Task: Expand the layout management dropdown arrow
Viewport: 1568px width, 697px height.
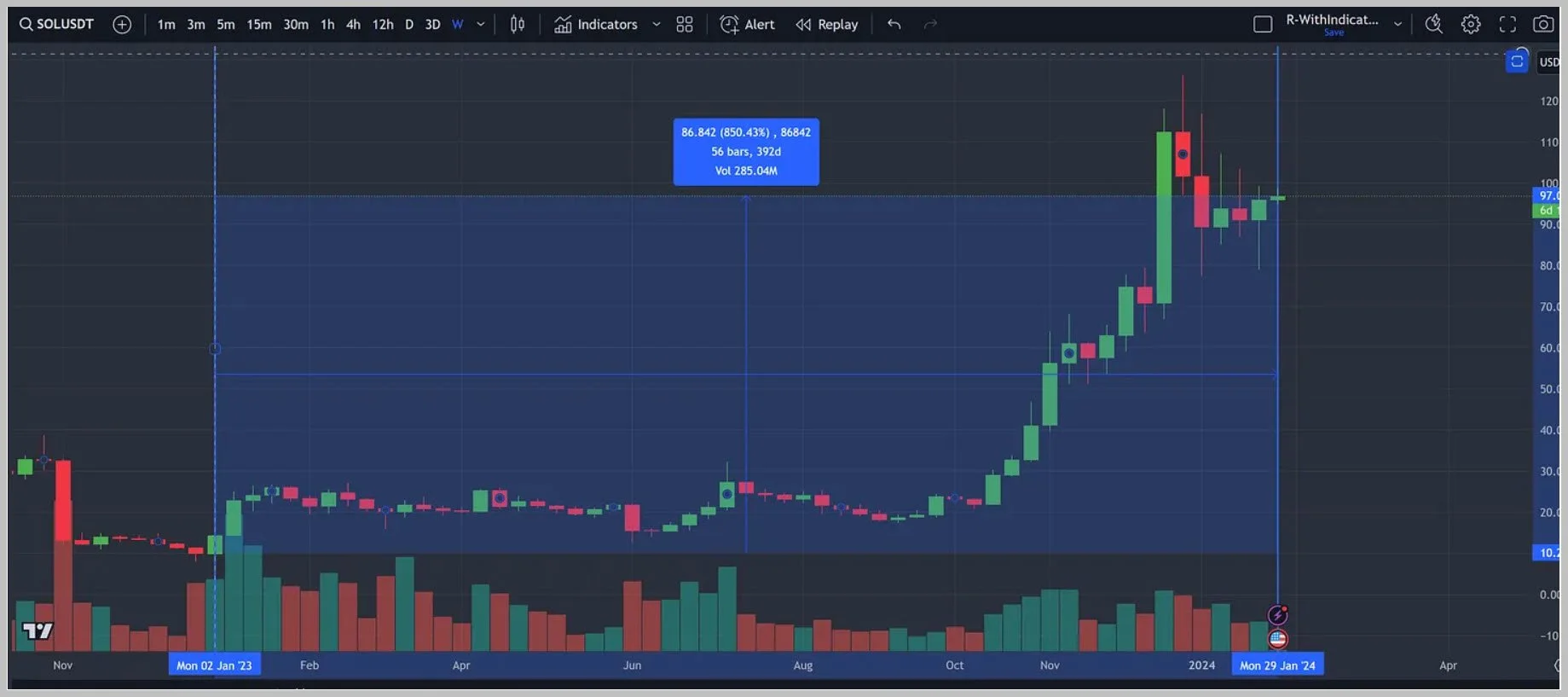Action: [1397, 25]
